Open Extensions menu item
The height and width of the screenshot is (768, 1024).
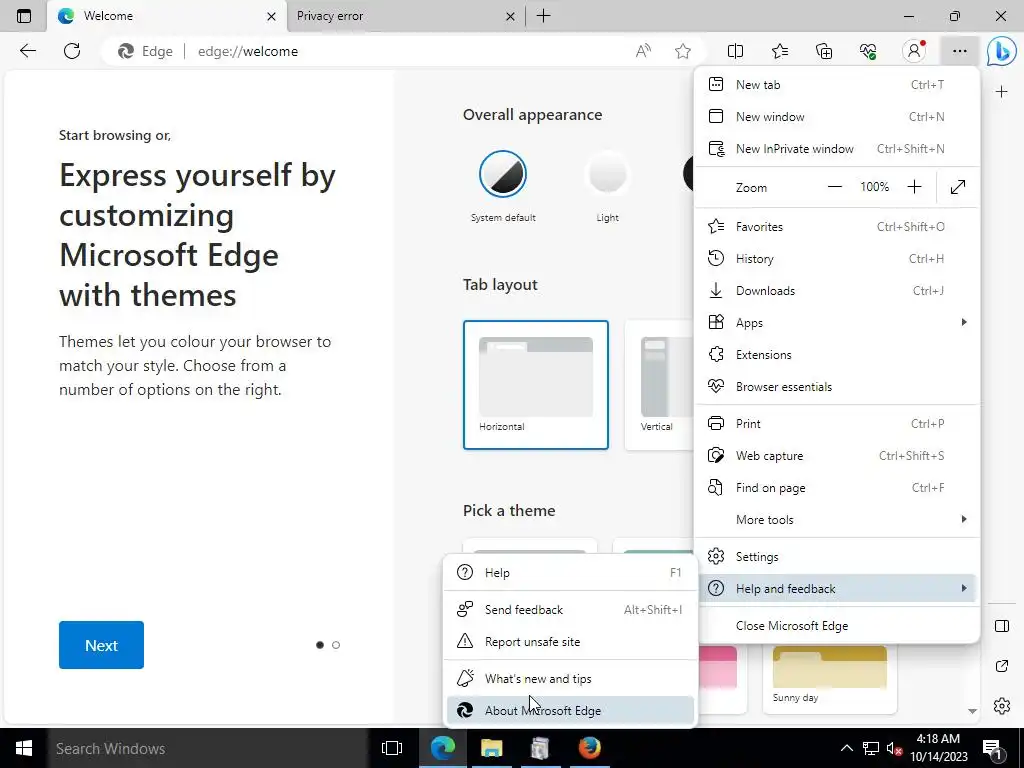(x=837, y=355)
